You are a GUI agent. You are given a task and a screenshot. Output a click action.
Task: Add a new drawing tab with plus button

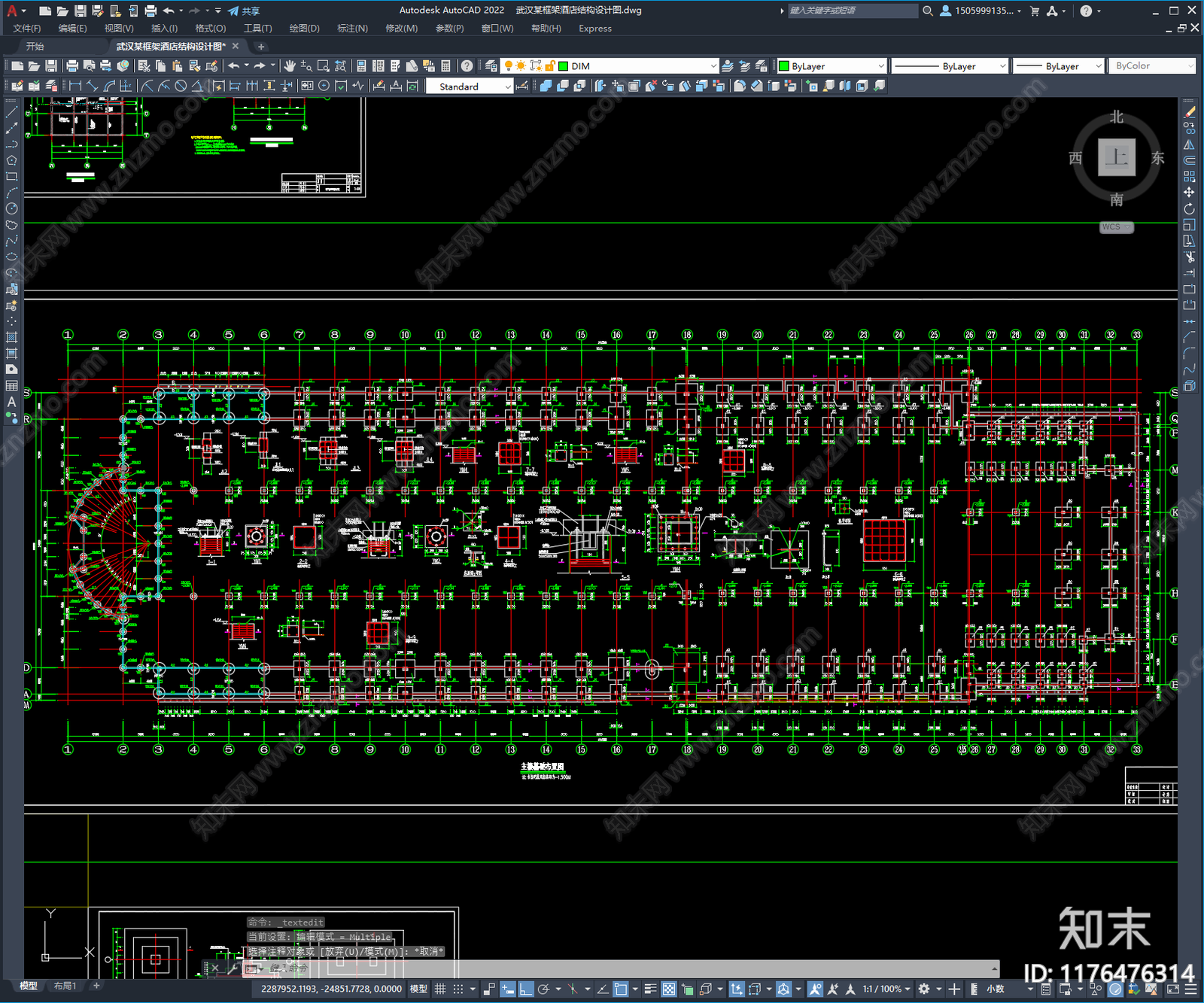pos(261,47)
